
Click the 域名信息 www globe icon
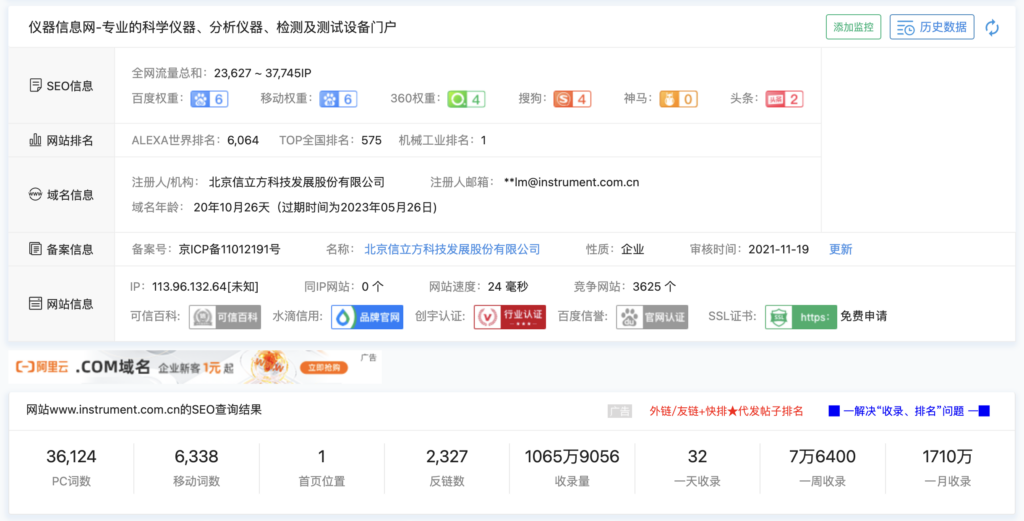35,195
